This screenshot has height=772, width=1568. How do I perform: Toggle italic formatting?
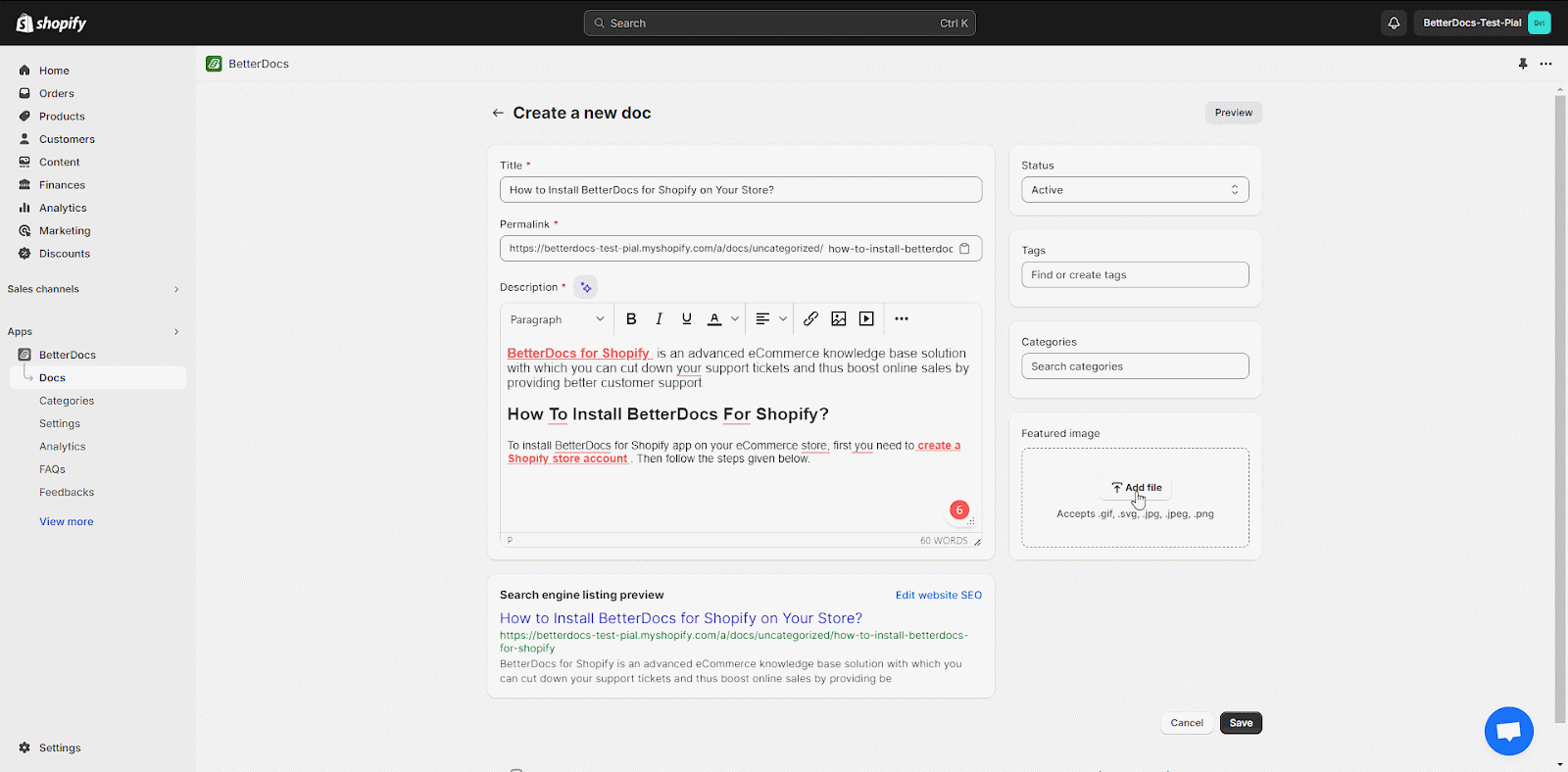(x=659, y=318)
